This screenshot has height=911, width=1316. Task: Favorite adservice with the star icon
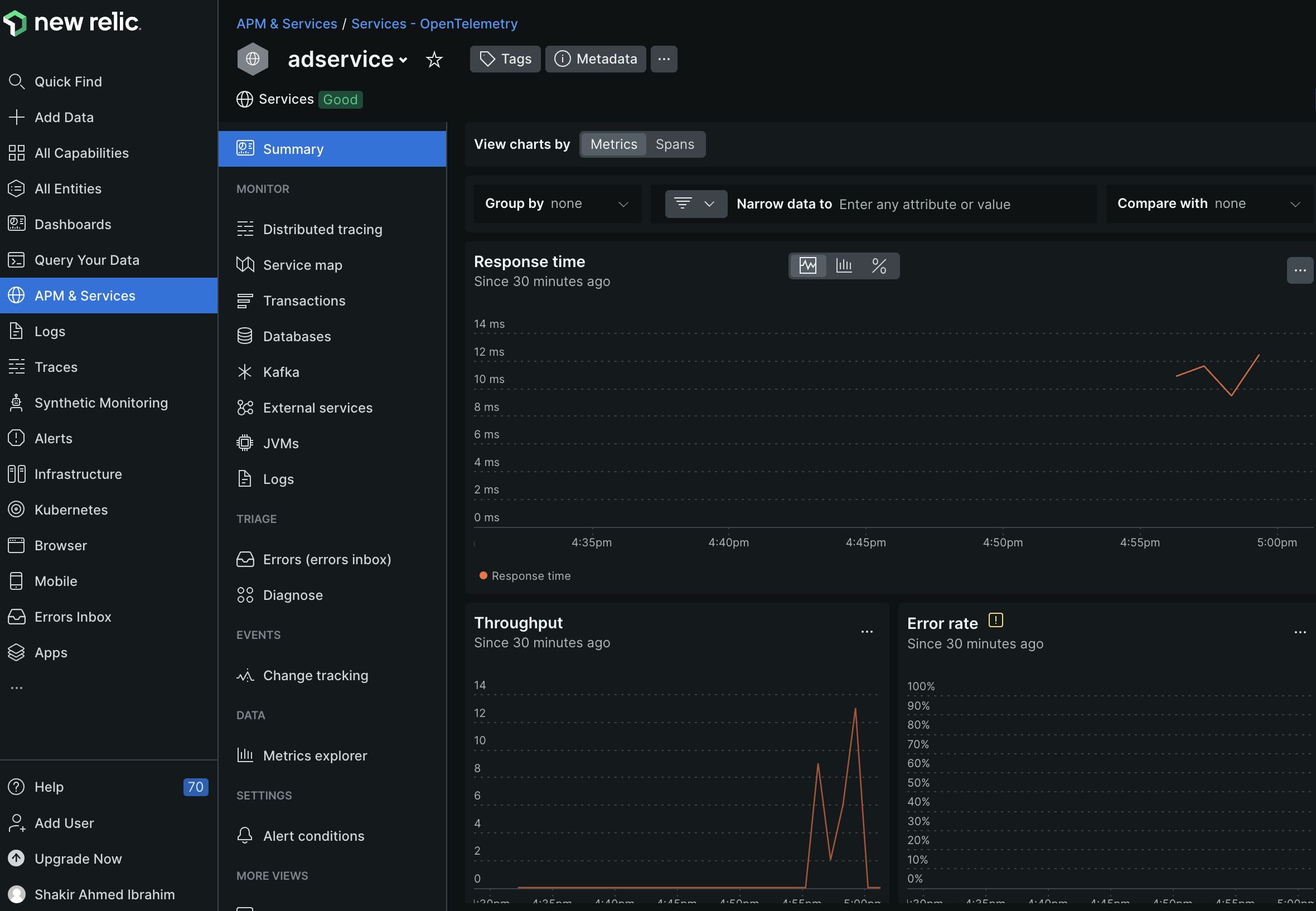coord(434,59)
